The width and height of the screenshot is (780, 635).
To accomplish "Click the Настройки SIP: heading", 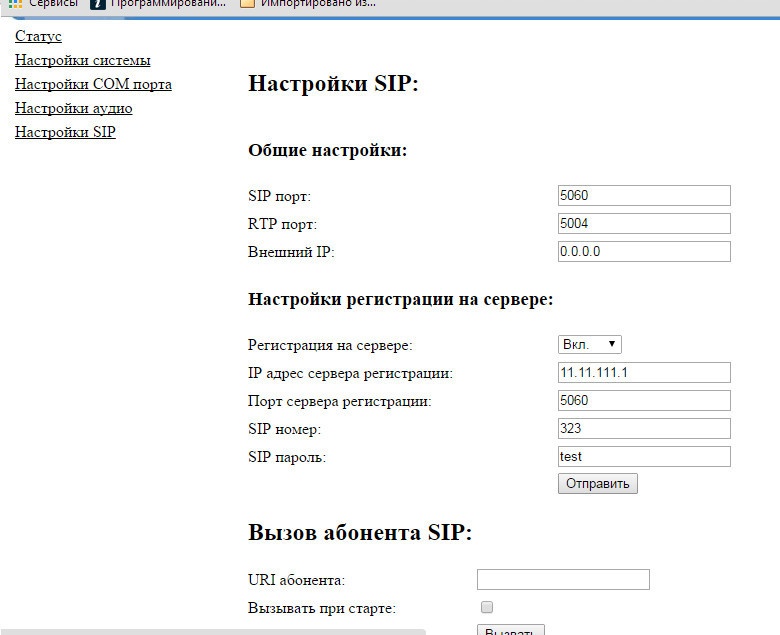I will point(333,83).
